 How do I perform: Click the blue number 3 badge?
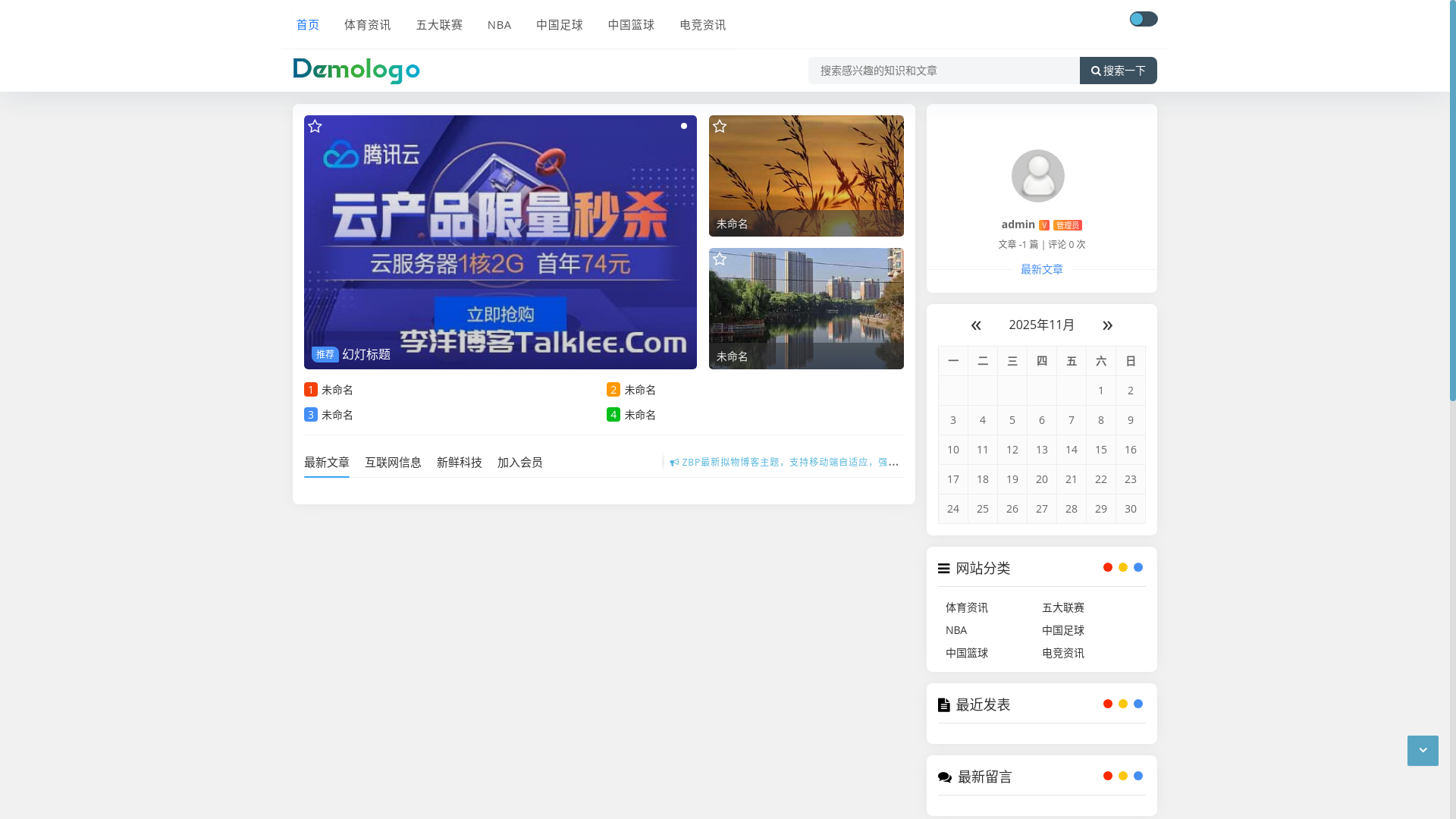311,415
